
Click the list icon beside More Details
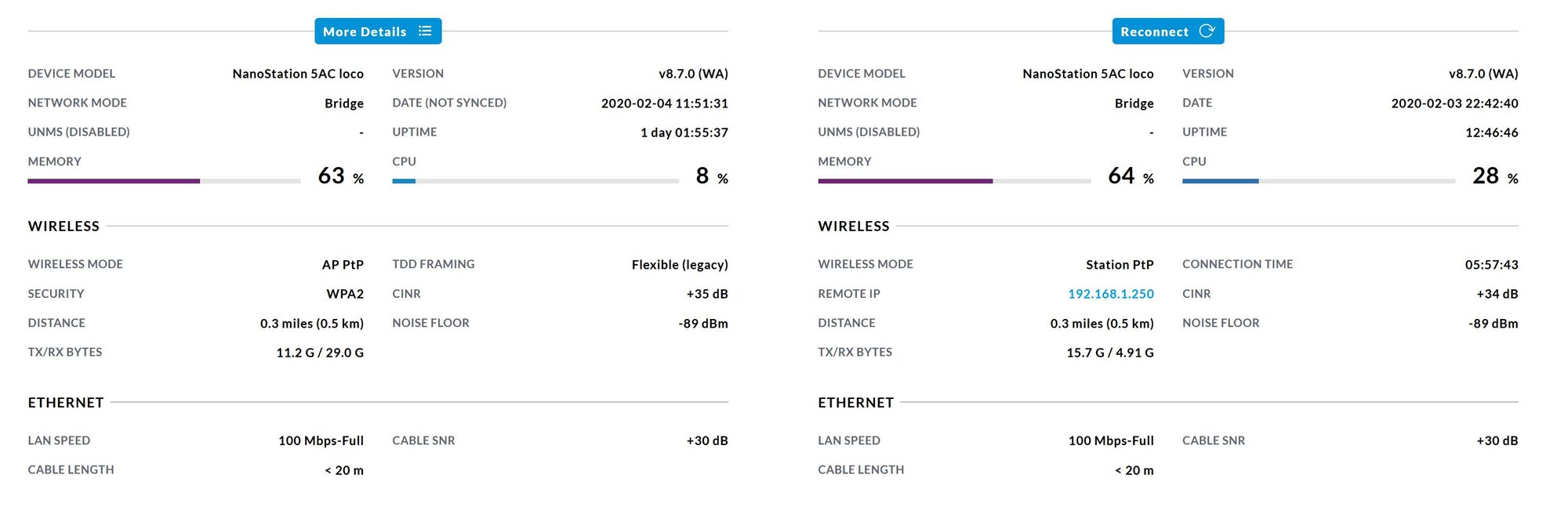tap(425, 31)
